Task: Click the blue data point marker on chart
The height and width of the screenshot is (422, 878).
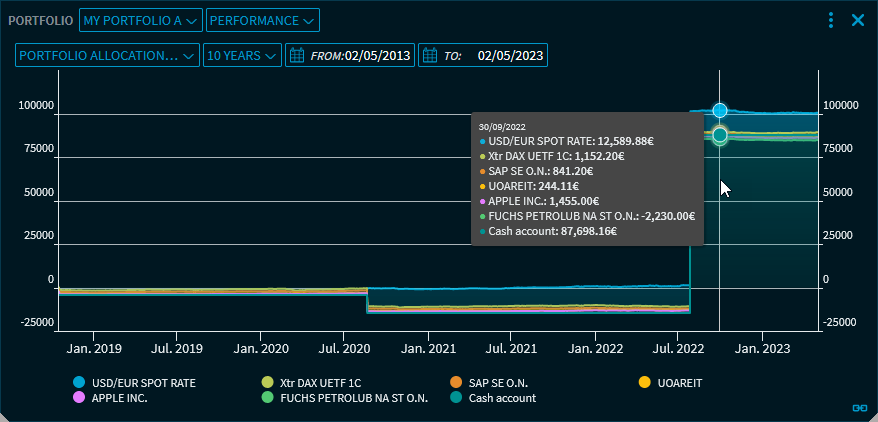Action: 719,110
